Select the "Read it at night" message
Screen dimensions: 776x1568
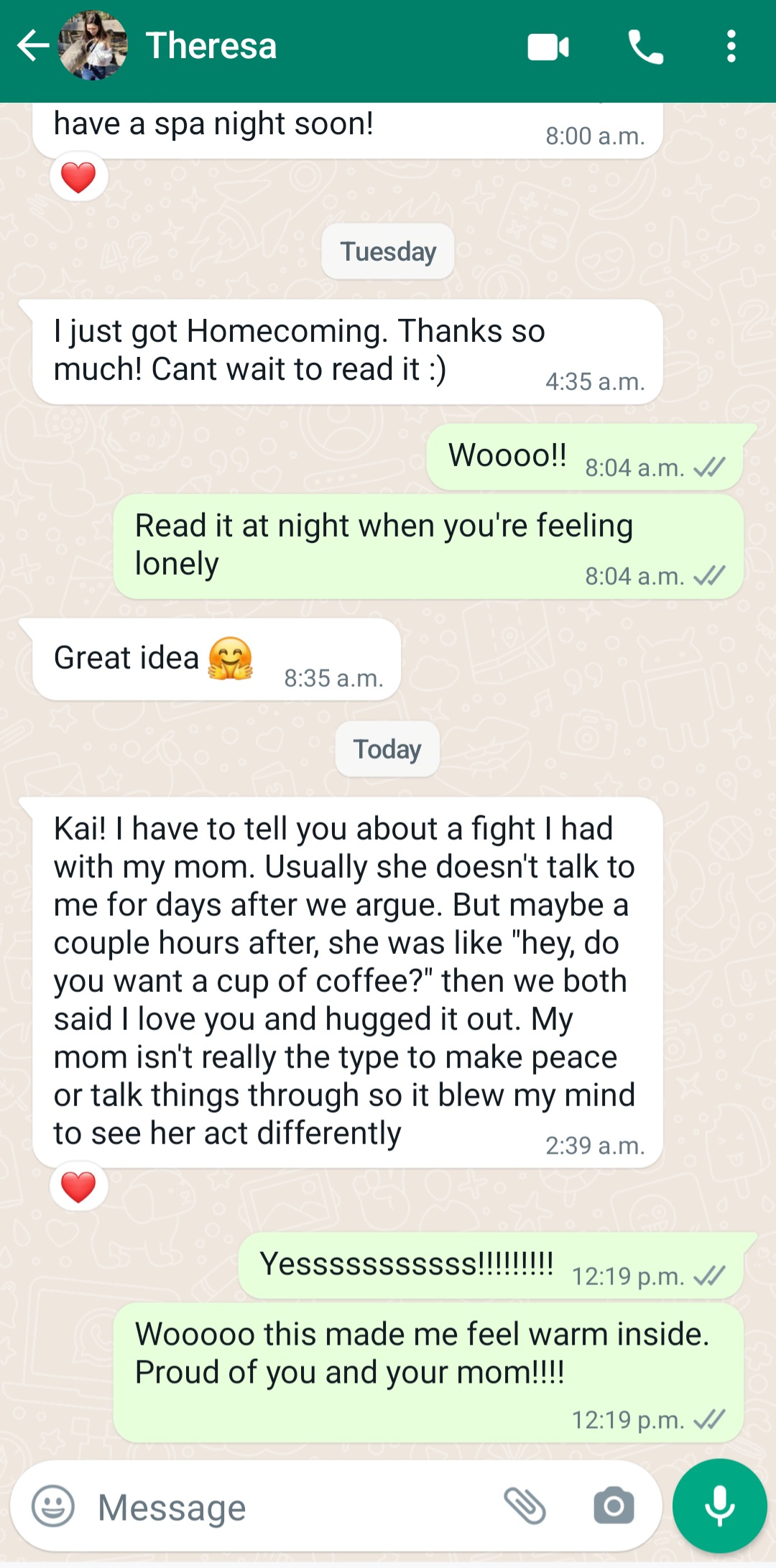tap(428, 547)
